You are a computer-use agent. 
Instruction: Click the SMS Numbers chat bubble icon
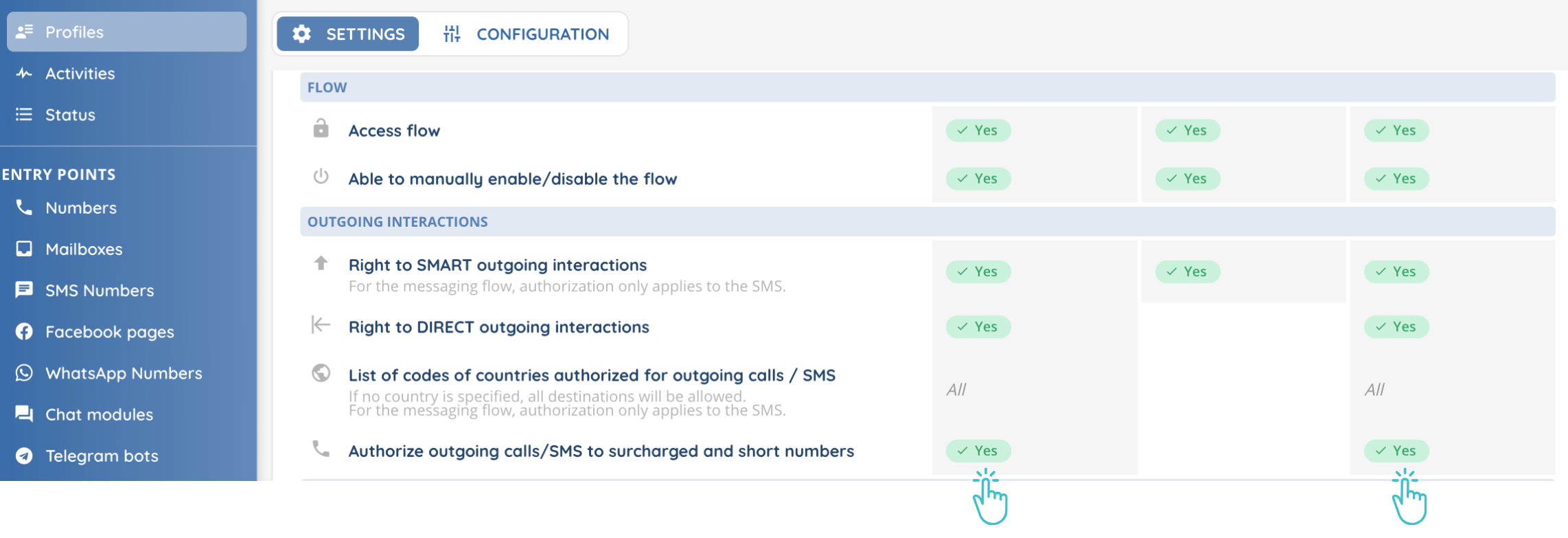[x=24, y=290]
